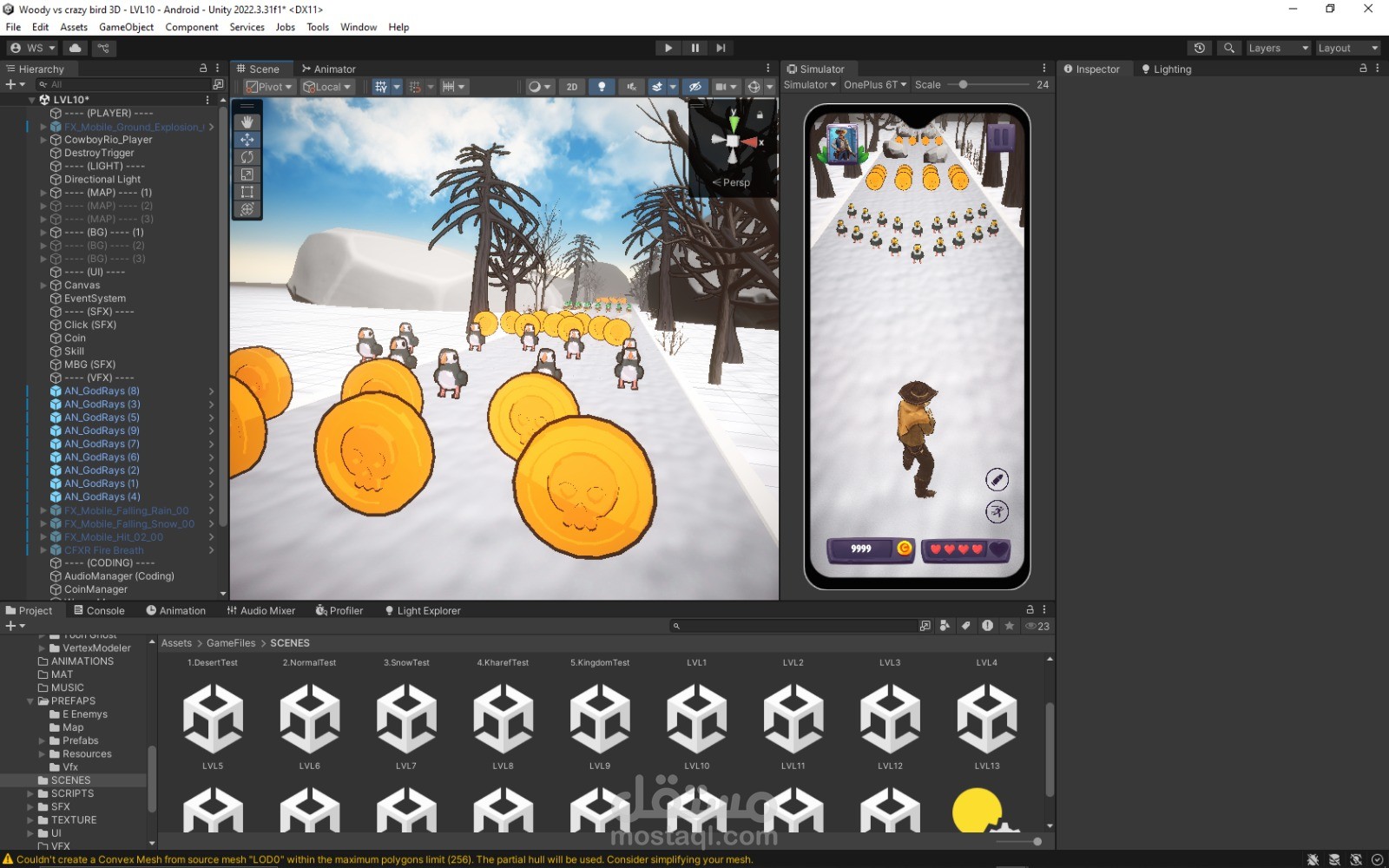Click the Play button
The image size is (1389, 868).
(x=668, y=48)
